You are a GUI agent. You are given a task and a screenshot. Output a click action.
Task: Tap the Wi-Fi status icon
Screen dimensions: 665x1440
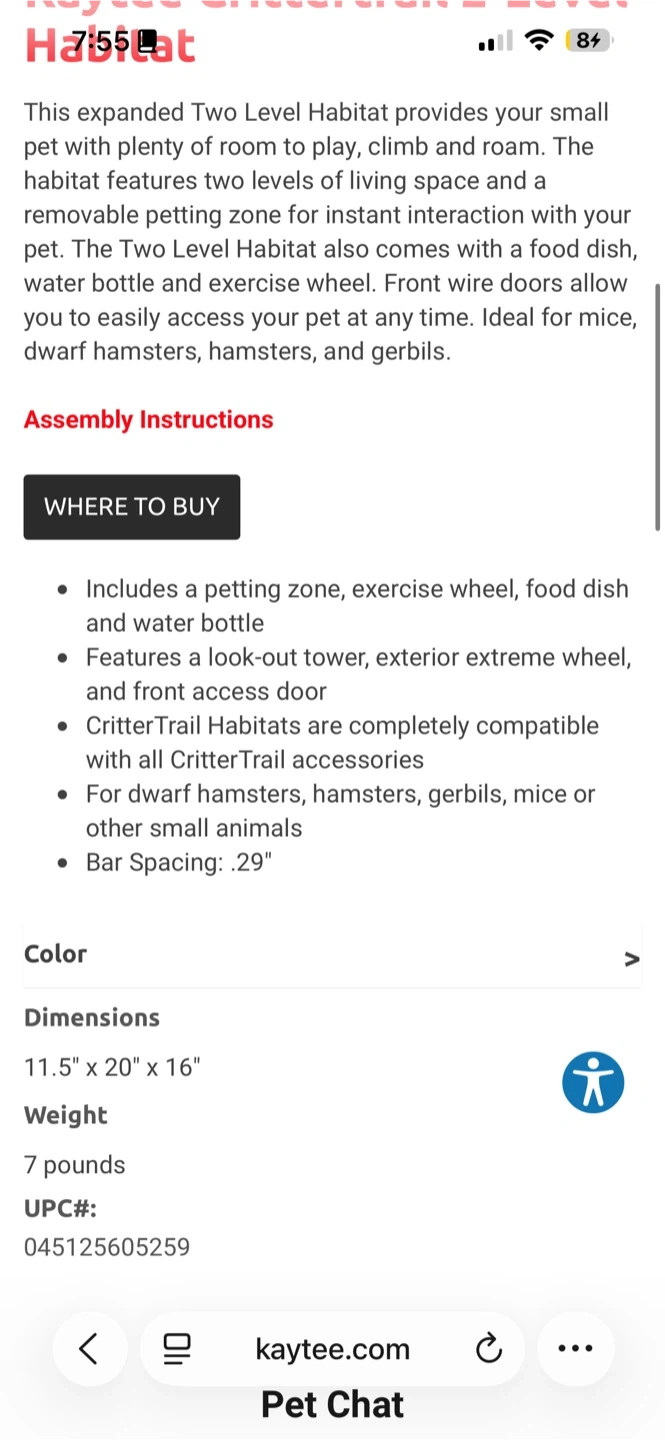pyautogui.click(x=539, y=41)
